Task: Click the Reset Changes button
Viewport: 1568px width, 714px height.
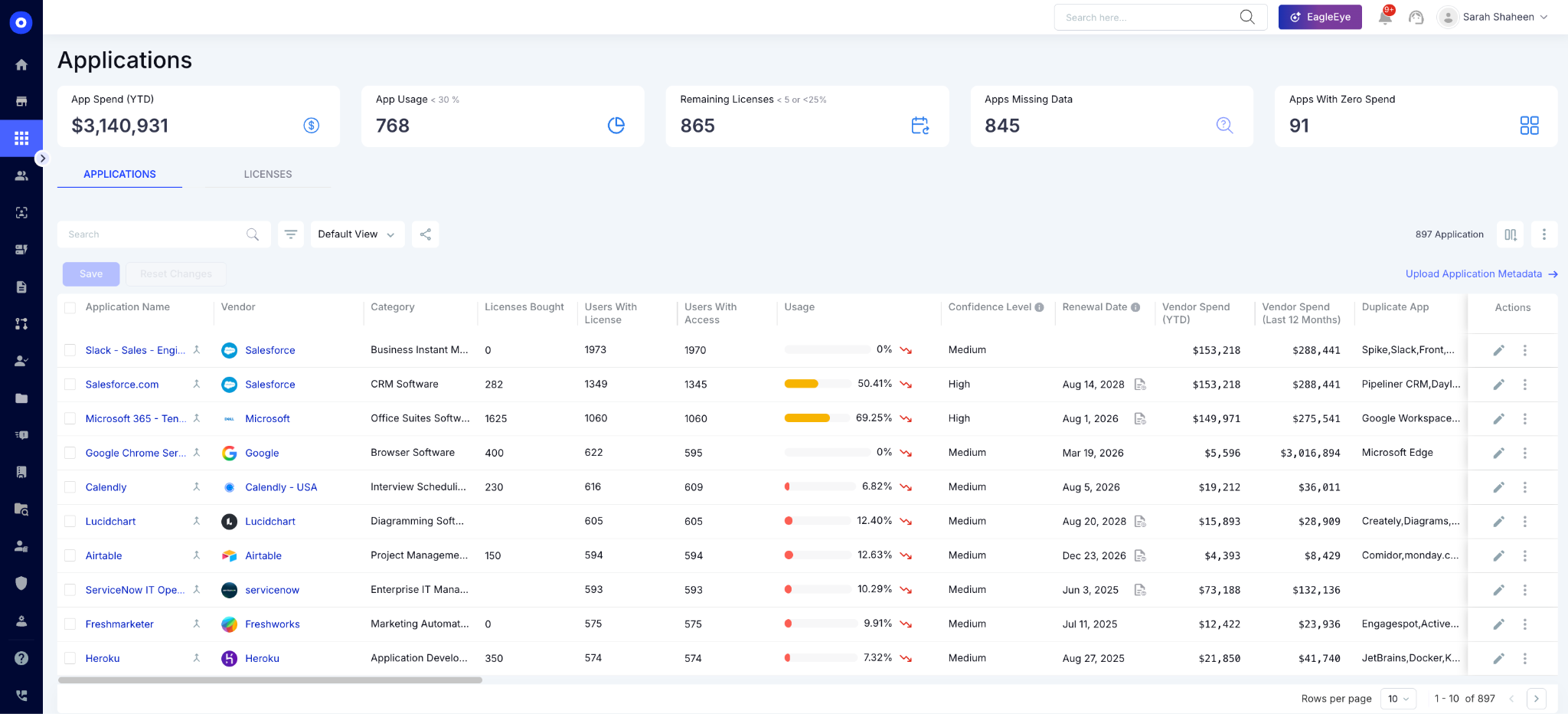Action: (x=176, y=274)
